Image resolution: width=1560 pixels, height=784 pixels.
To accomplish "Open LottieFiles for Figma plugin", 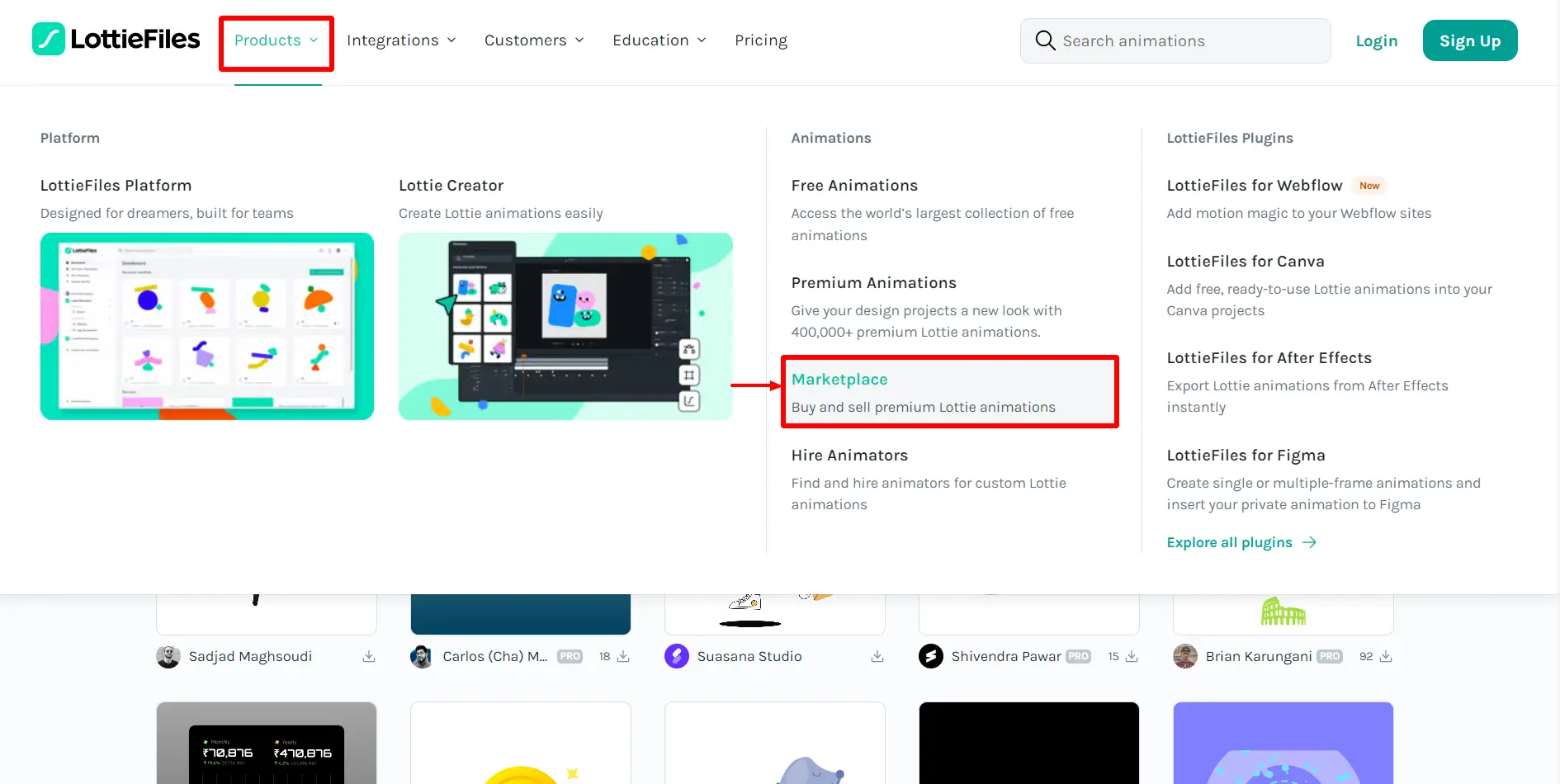I will pyautogui.click(x=1246, y=456).
